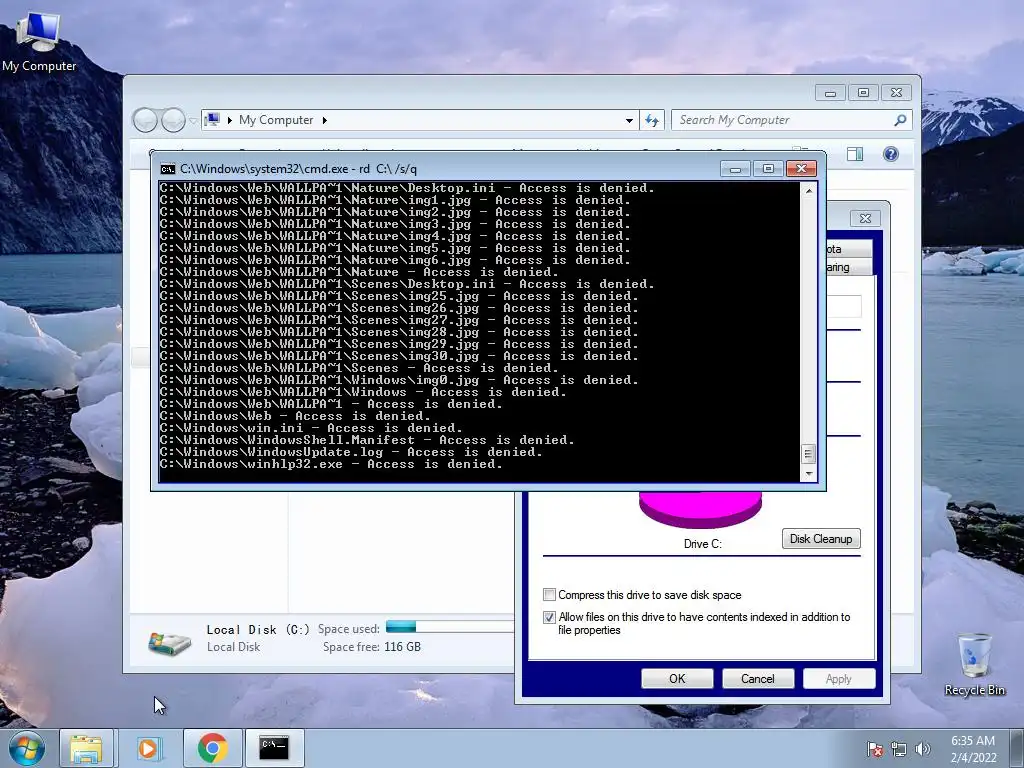Maximize the cmd.exe window
This screenshot has height=768, width=1024.
click(768, 169)
